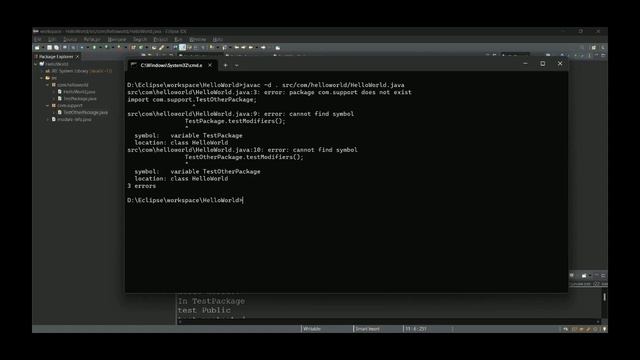Click the New Java Package toolbar icon
Viewport: 640px width, 360px height.
pyautogui.click(x=133, y=48)
